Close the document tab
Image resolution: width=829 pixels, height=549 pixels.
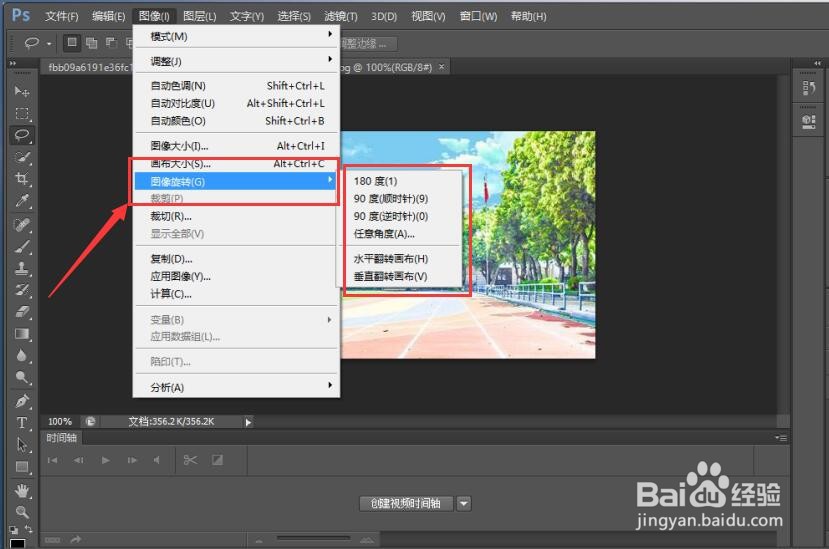click(x=441, y=67)
